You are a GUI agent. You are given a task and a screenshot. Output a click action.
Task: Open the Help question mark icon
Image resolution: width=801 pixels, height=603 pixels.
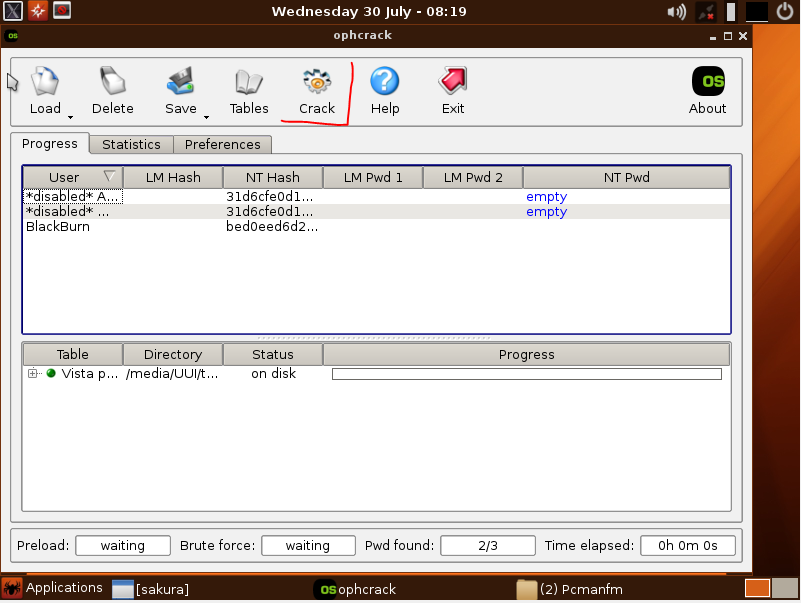coord(385,81)
